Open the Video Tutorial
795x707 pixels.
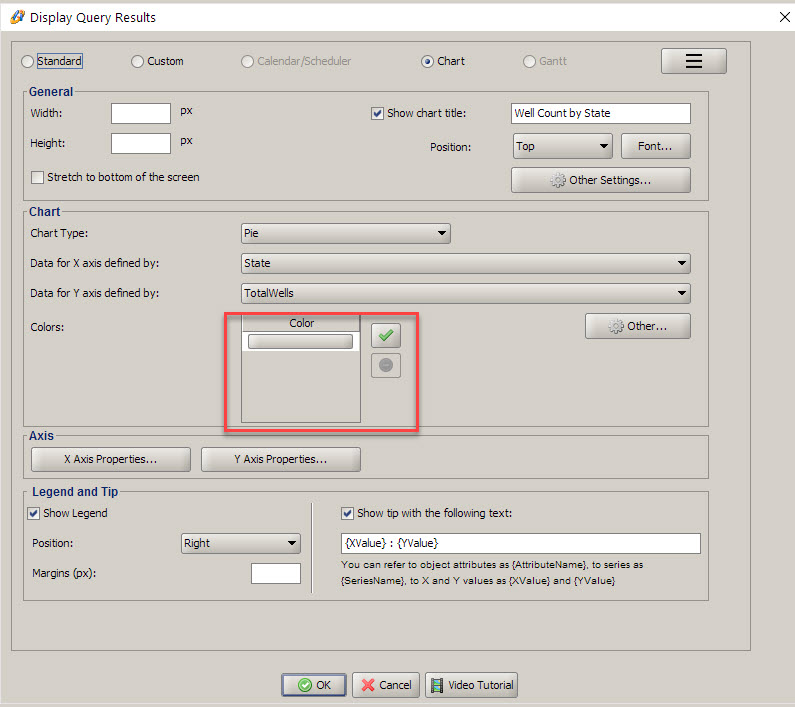point(471,685)
